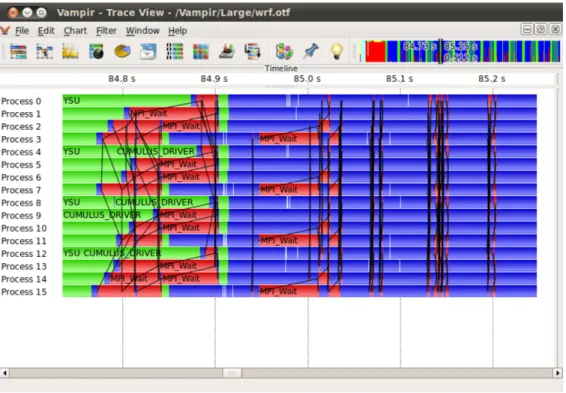The width and height of the screenshot is (566, 393).
Task: Select the Process 15 row label
Action: tap(24, 292)
